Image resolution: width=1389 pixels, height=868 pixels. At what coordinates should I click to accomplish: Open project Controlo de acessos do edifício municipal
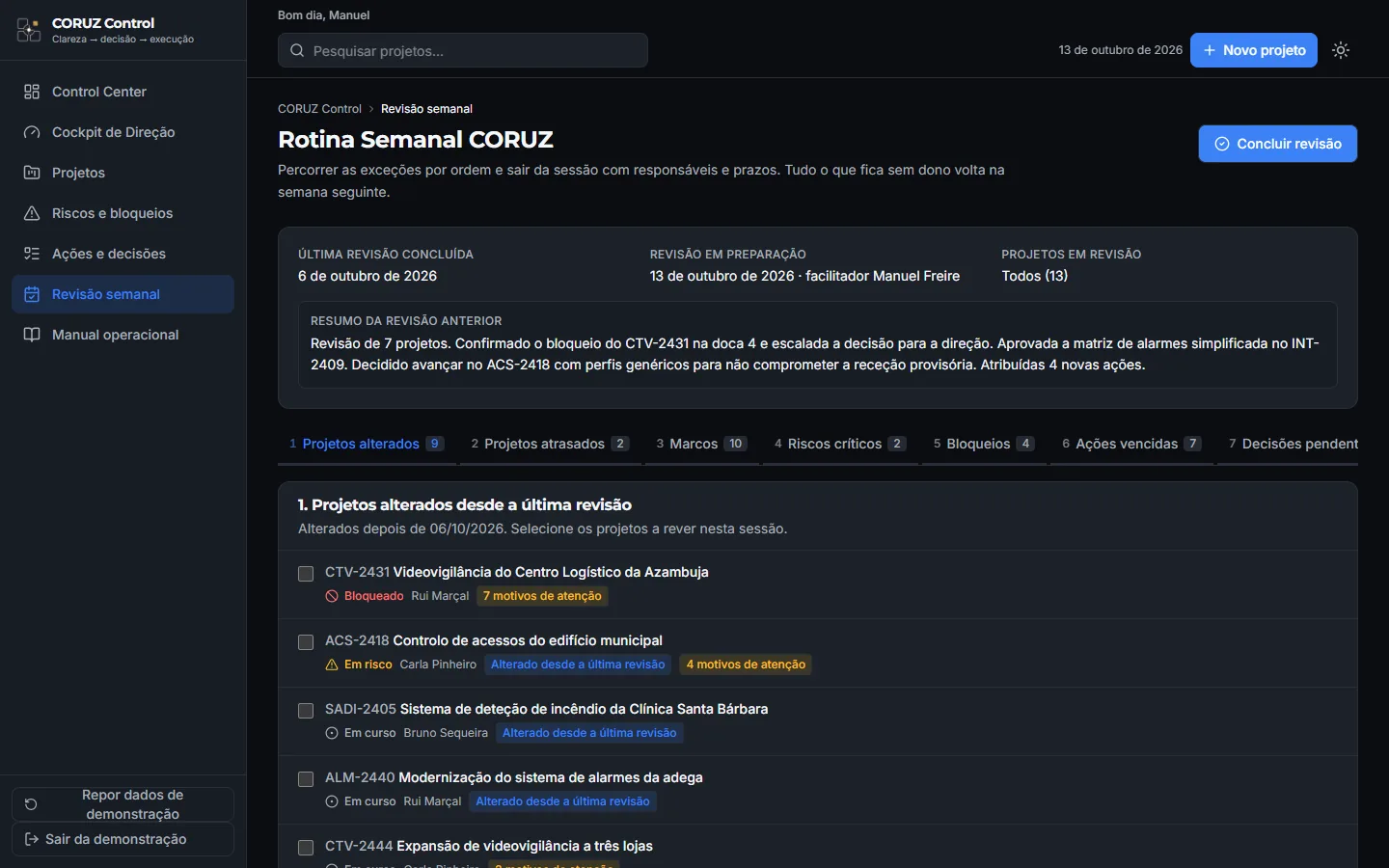[x=528, y=640]
